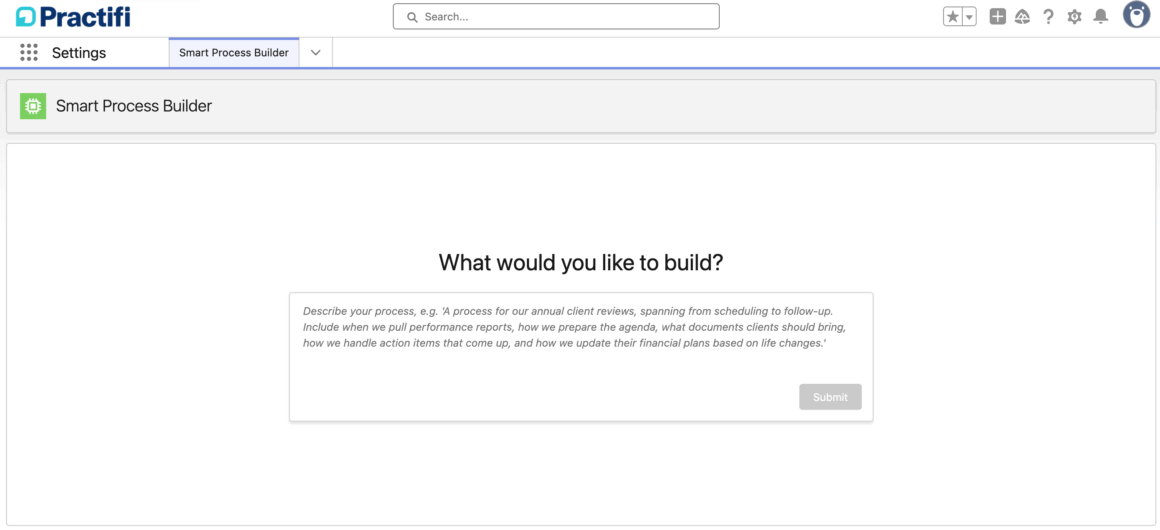View notifications bell
The width and height of the screenshot is (1160, 530).
1100,17
